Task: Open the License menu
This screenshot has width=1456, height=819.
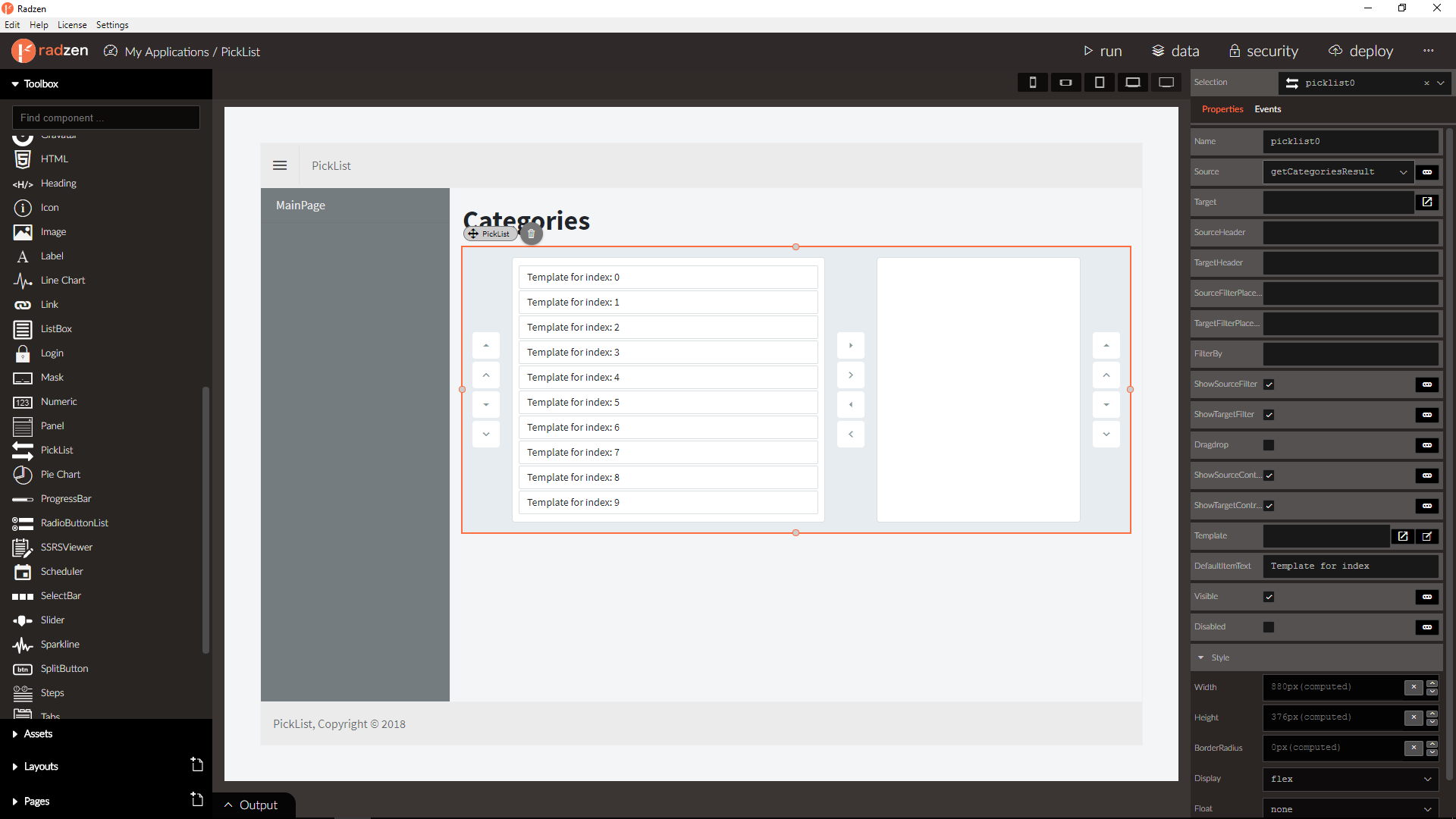Action: point(72,25)
